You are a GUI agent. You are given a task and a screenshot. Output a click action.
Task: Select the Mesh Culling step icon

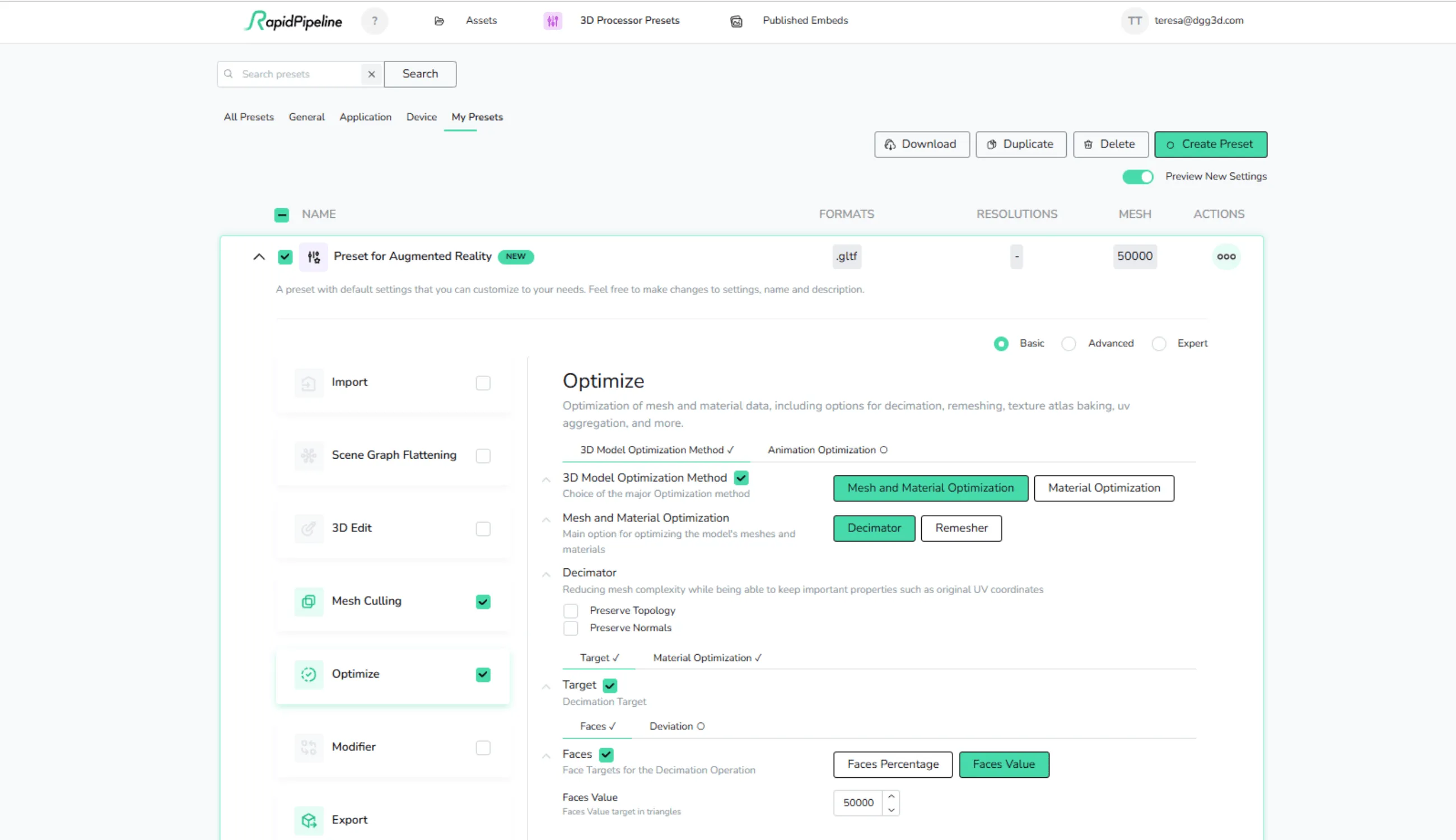[x=309, y=601]
